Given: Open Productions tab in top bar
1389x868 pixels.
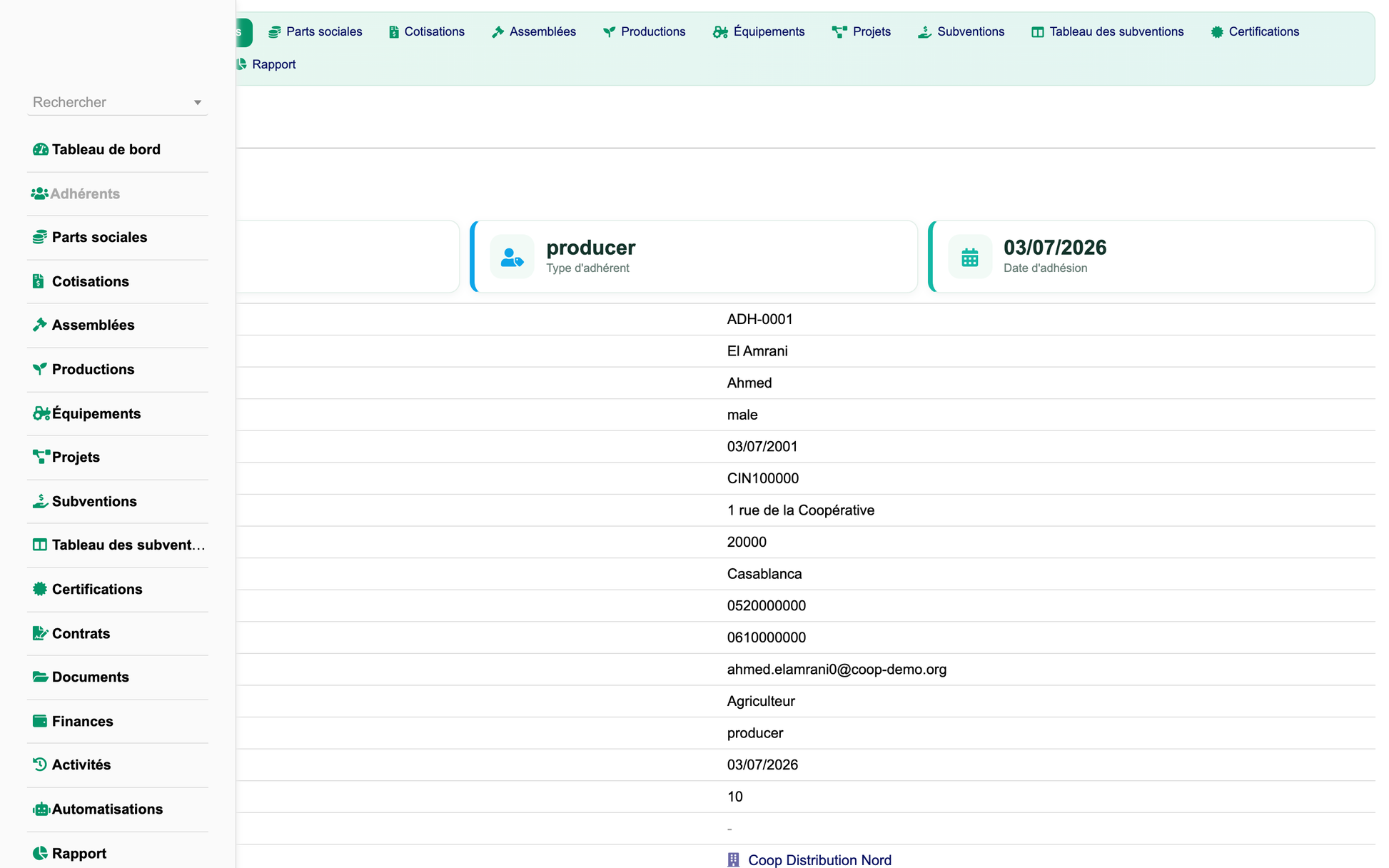Looking at the screenshot, I should point(644,32).
